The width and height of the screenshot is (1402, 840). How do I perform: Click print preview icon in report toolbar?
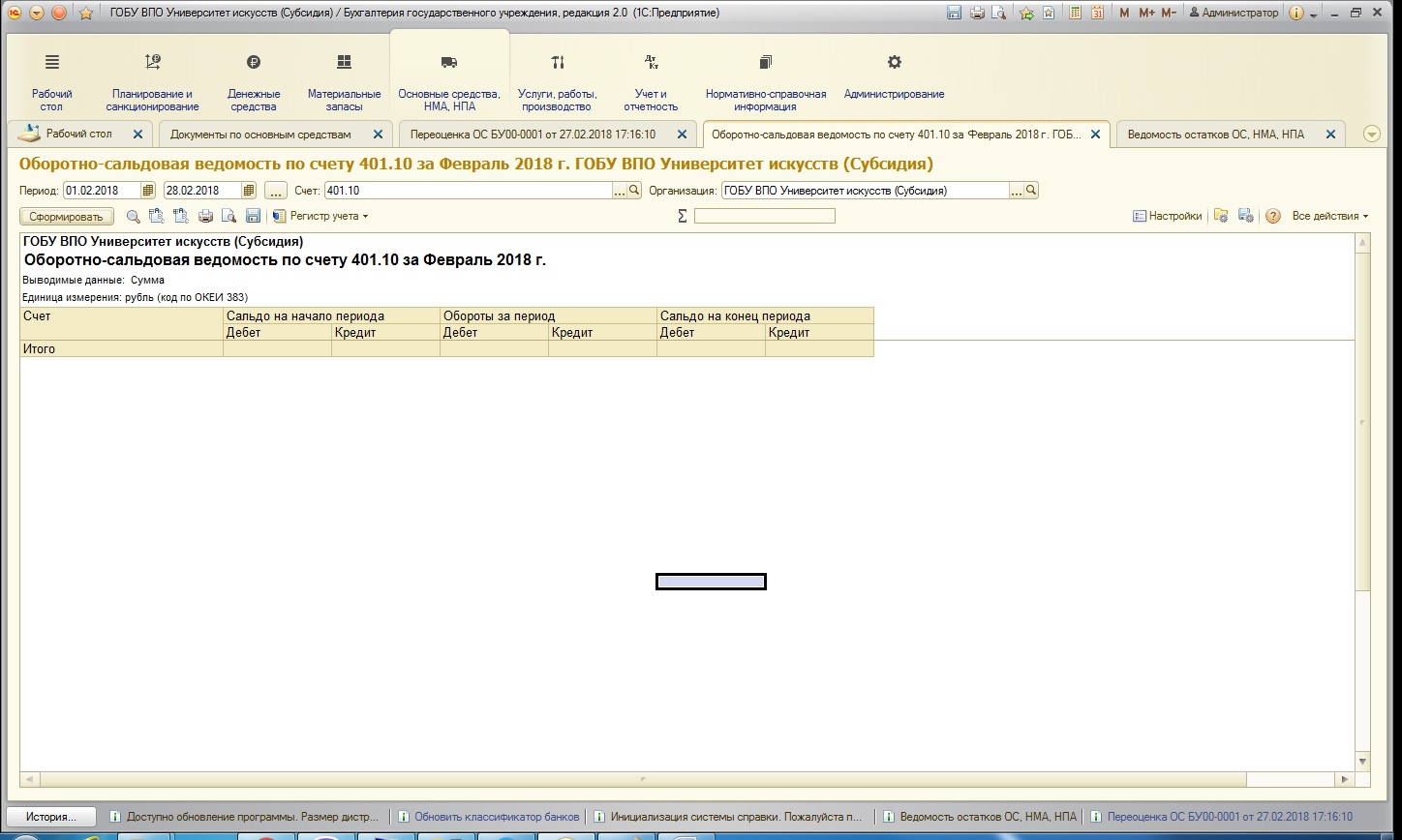pos(229,217)
